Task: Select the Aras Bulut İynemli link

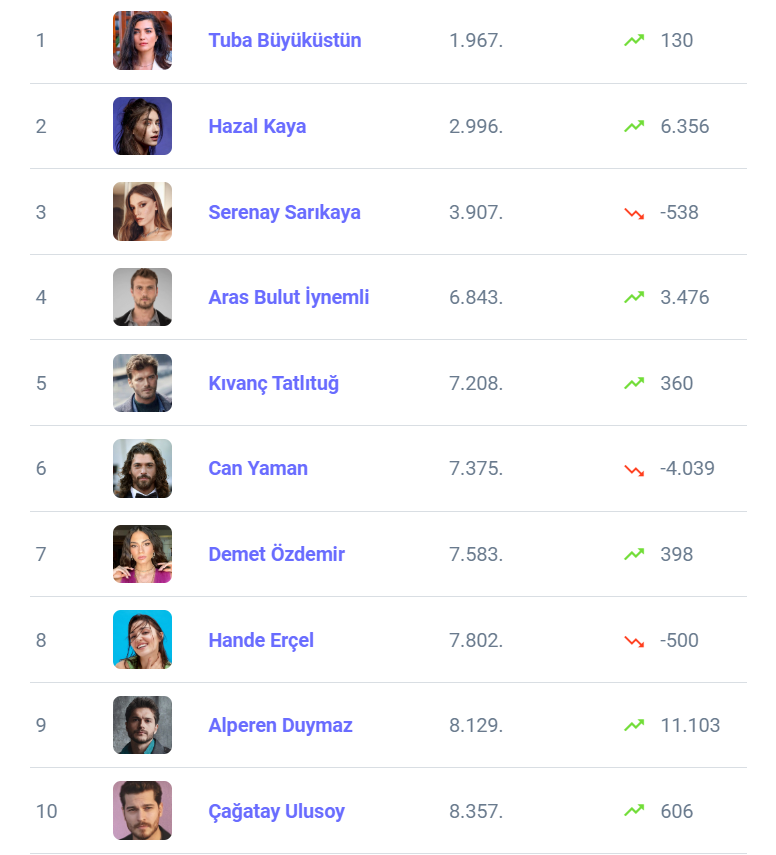Action: 289,297
